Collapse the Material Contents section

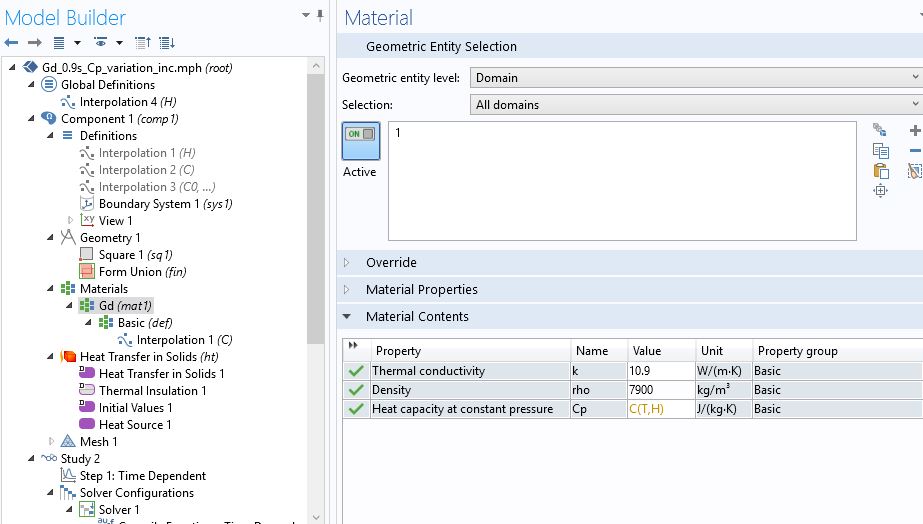coord(348,317)
